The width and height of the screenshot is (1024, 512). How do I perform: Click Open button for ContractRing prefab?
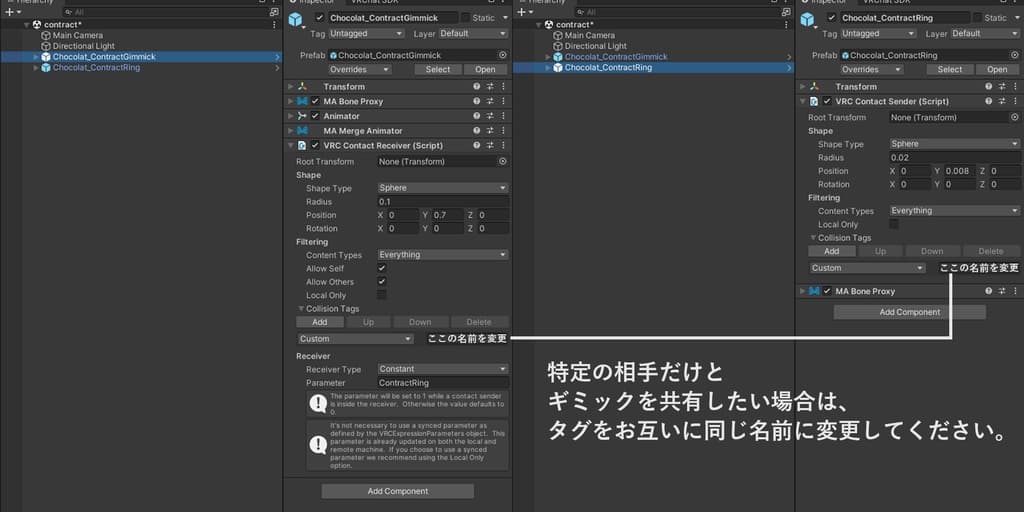coord(997,69)
